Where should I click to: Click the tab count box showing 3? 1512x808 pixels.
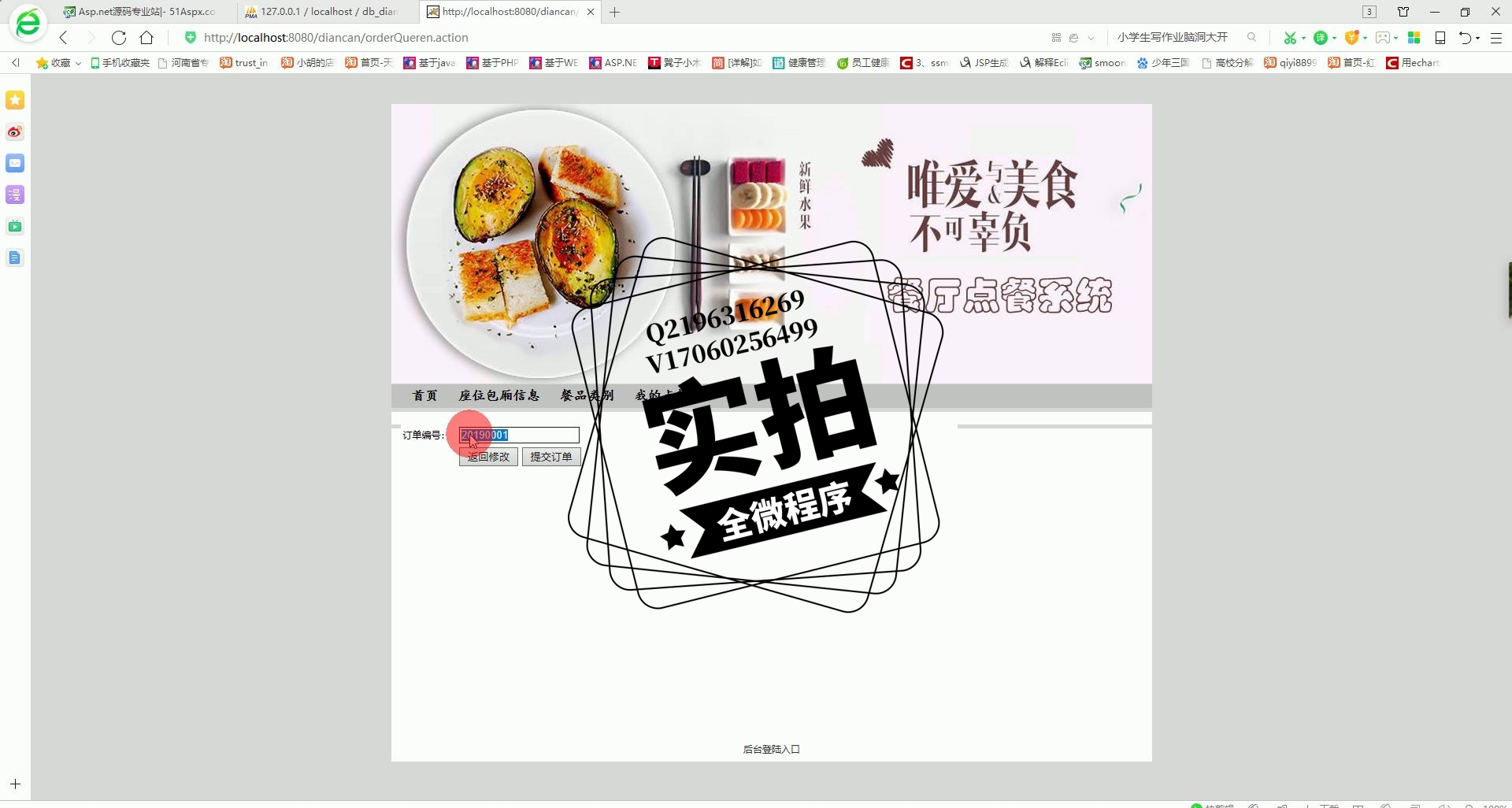1369,12
